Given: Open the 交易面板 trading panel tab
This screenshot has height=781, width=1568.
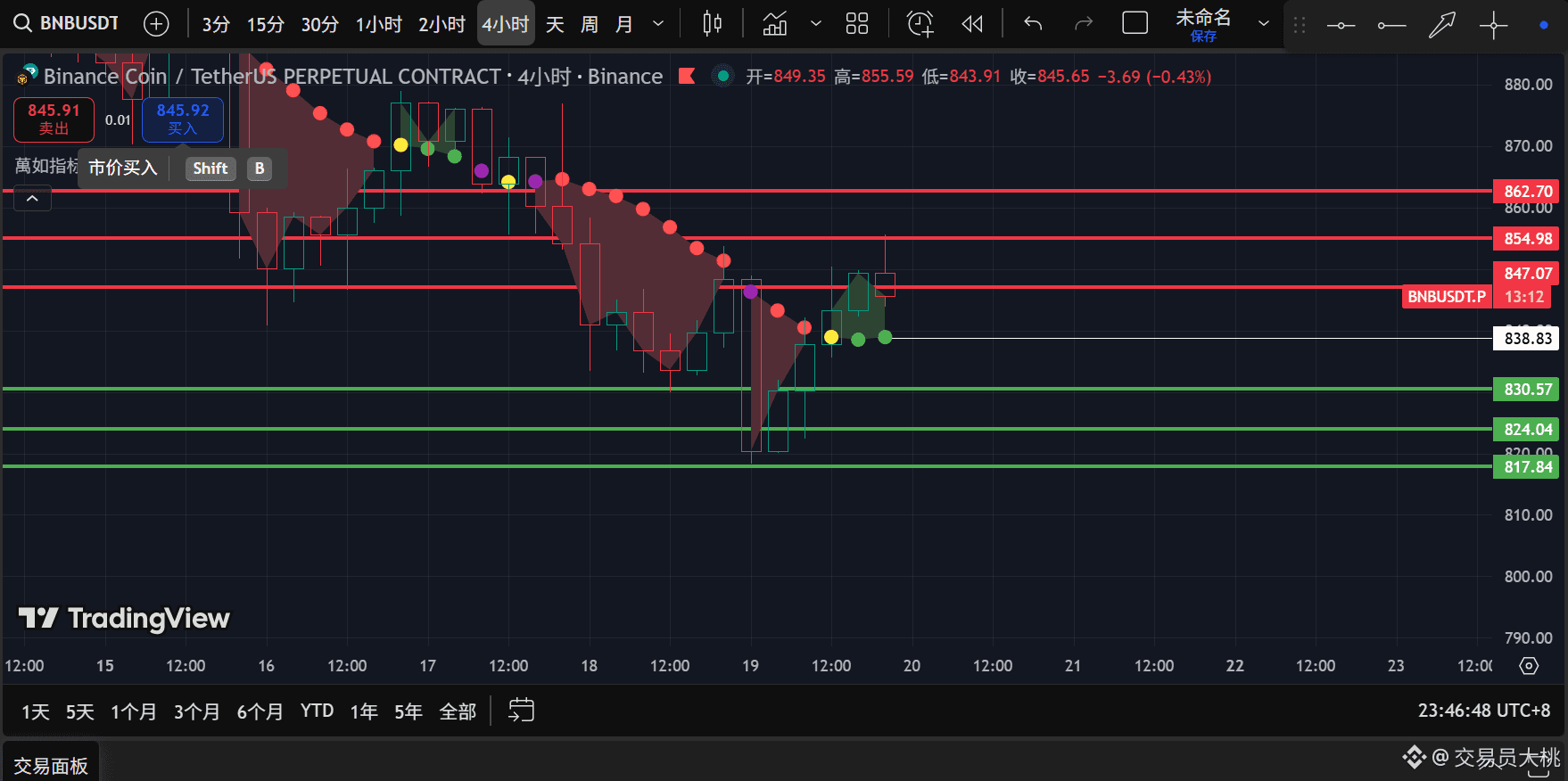Looking at the screenshot, I should point(51,766).
